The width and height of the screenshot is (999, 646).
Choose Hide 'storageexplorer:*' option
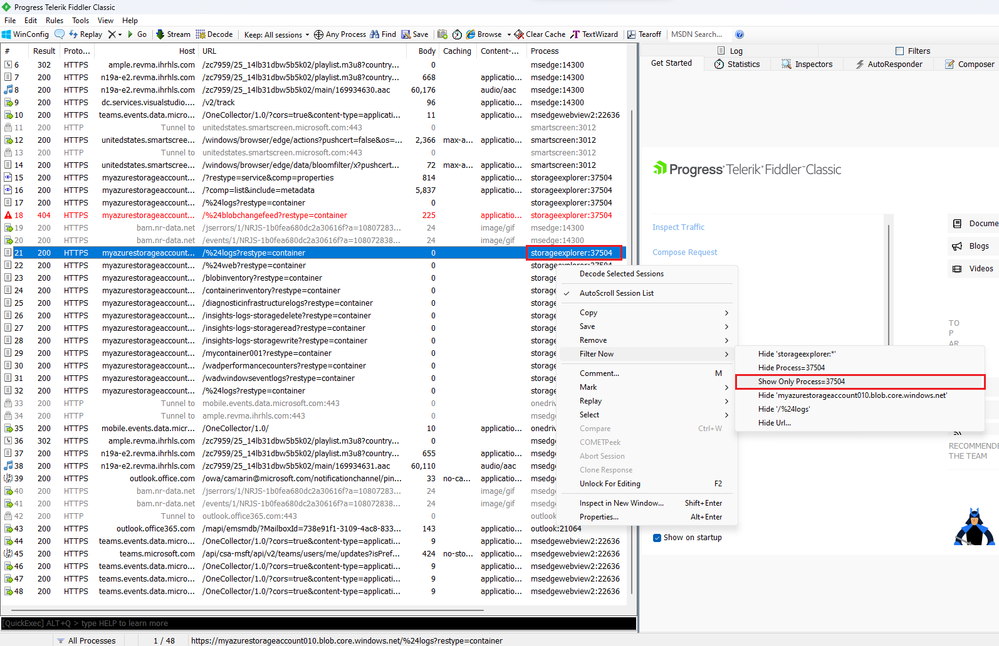859,354
